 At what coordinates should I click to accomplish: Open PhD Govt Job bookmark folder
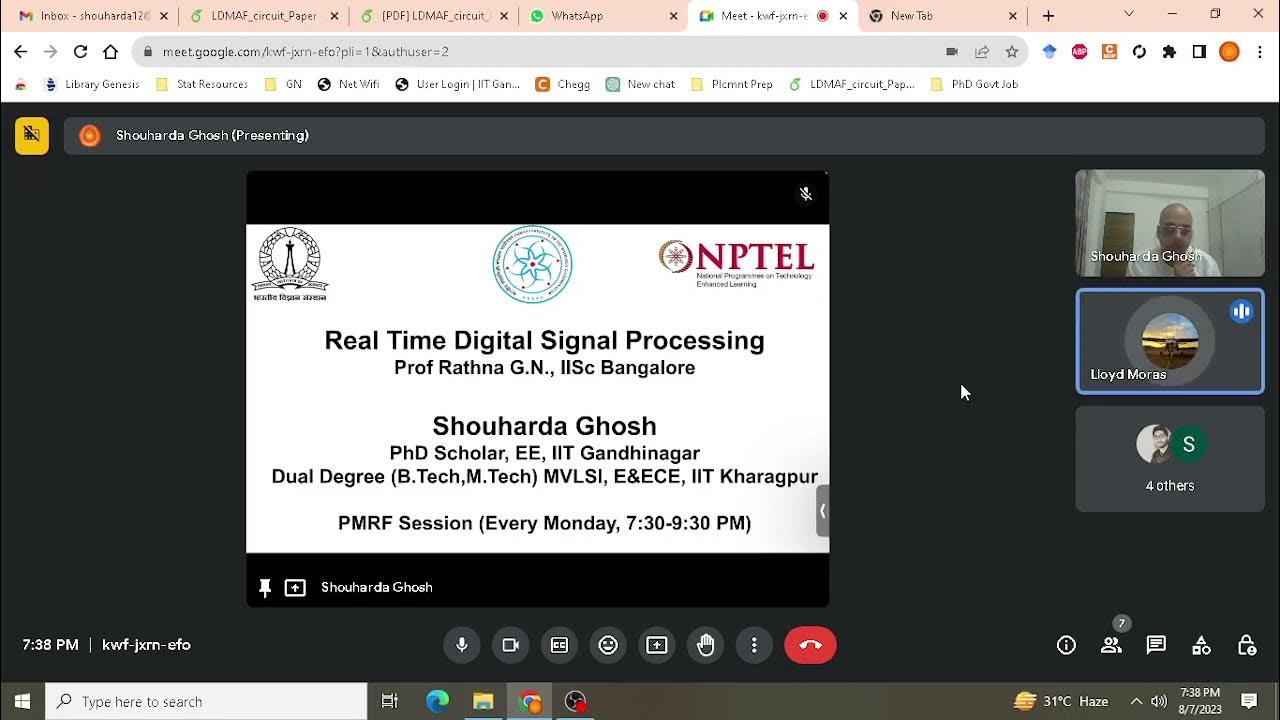pyautogui.click(x=974, y=85)
